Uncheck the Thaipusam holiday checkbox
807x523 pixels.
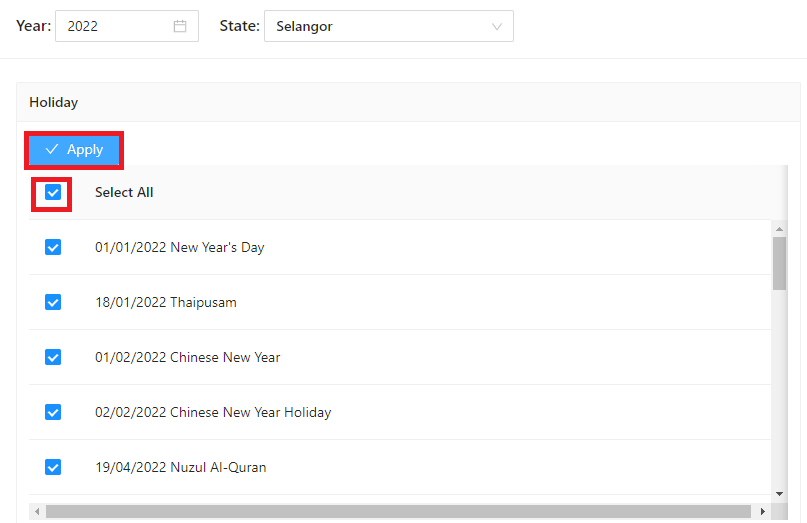pyautogui.click(x=53, y=302)
